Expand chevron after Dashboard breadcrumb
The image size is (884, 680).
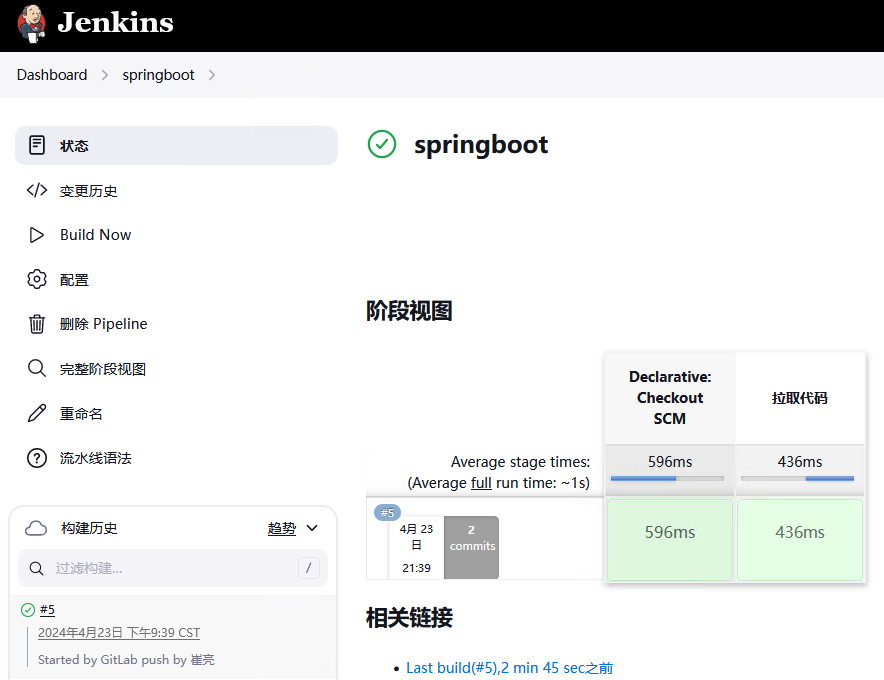(105, 75)
